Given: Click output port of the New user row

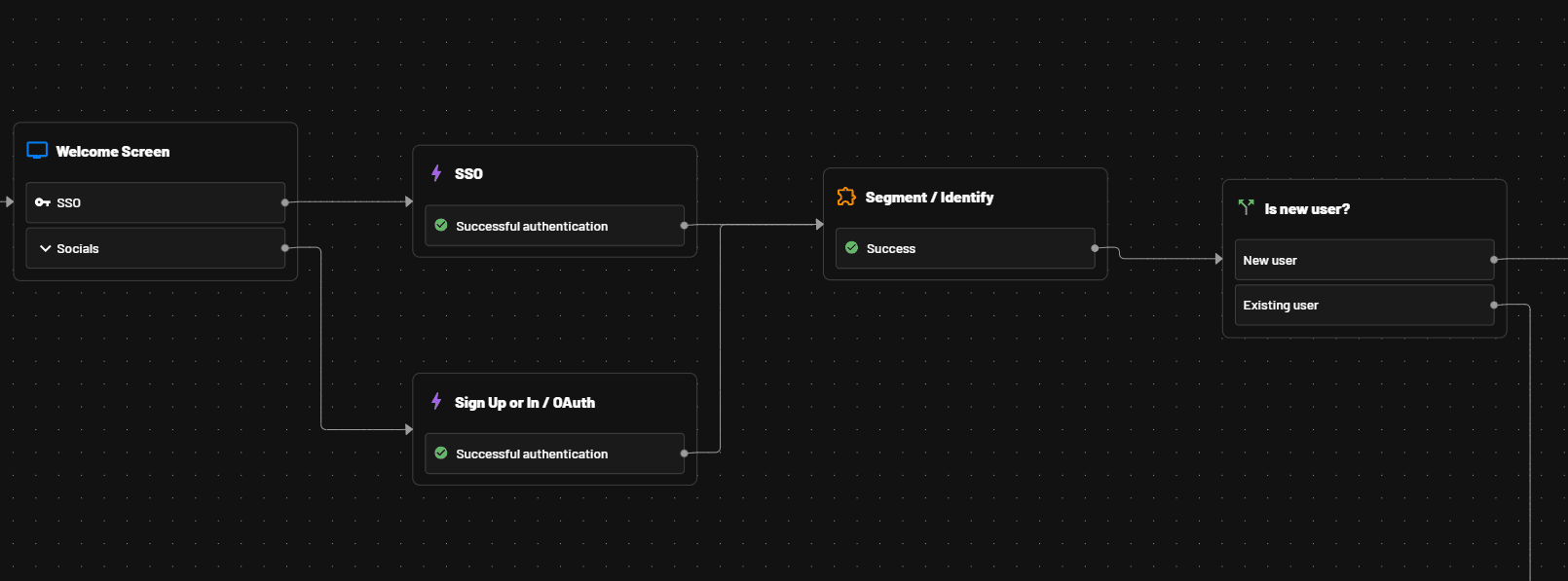Looking at the screenshot, I should [1494, 260].
